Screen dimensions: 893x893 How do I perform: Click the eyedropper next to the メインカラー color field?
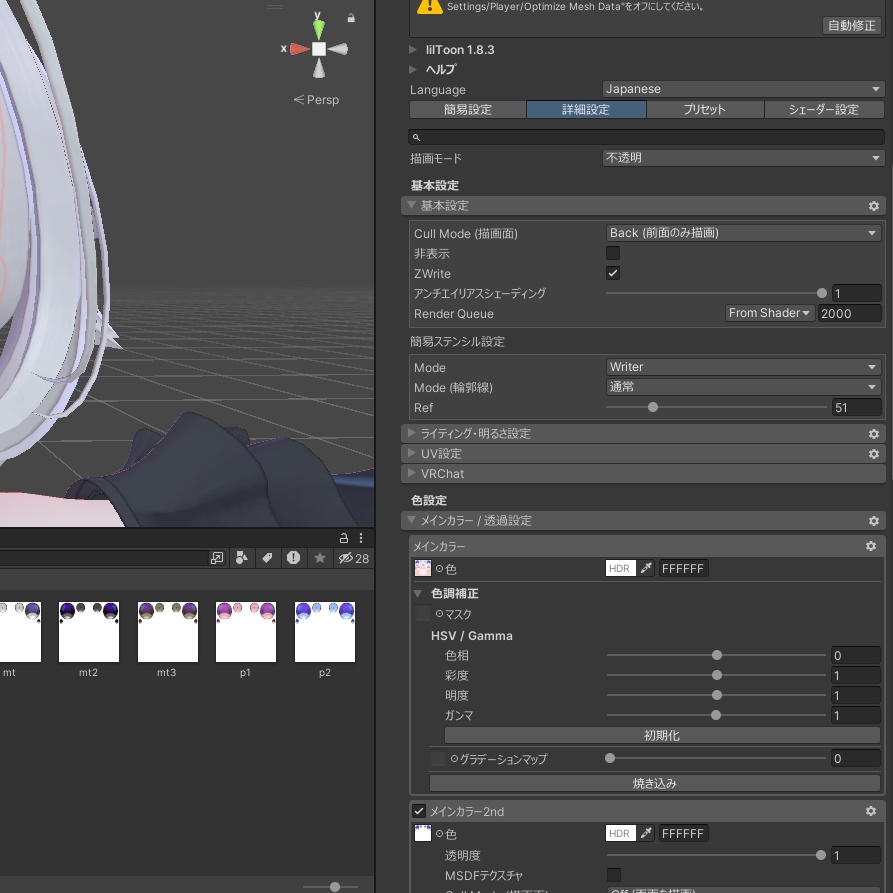(647, 568)
